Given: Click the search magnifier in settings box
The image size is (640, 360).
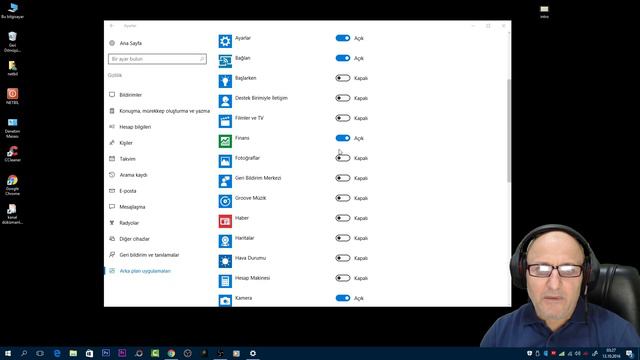Looking at the screenshot, I should tap(202, 59).
